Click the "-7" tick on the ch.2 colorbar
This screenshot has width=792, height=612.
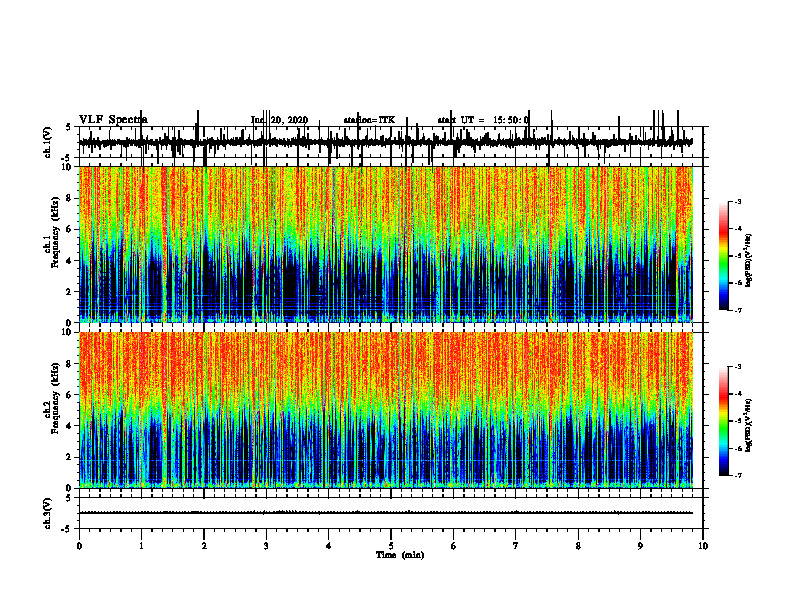737,475
